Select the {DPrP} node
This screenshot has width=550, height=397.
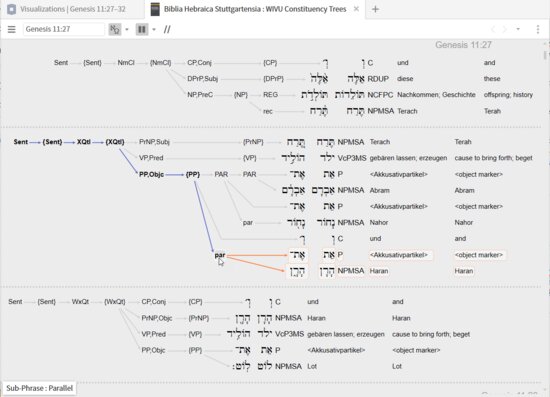pos(273,79)
